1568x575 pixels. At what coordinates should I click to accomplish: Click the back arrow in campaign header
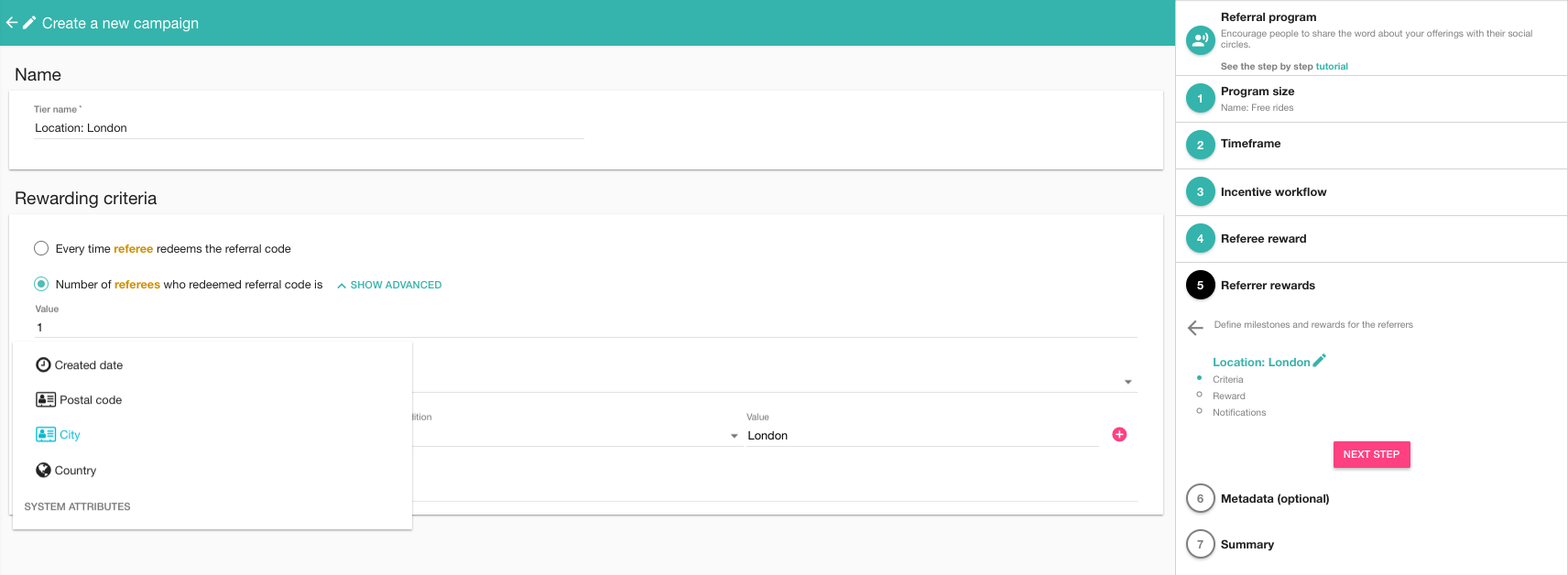[x=12, y=23]
